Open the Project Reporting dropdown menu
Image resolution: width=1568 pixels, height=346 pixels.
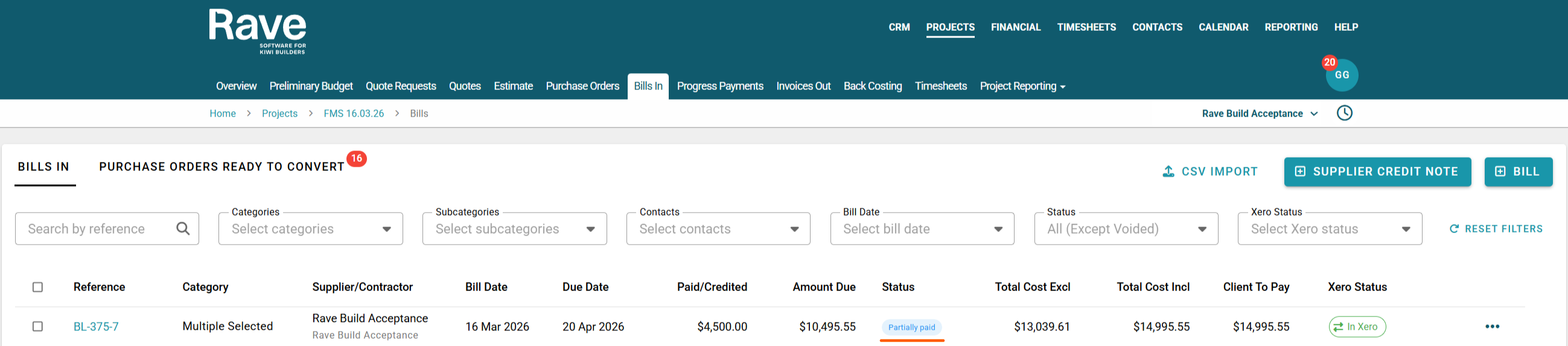point(1022,86)
